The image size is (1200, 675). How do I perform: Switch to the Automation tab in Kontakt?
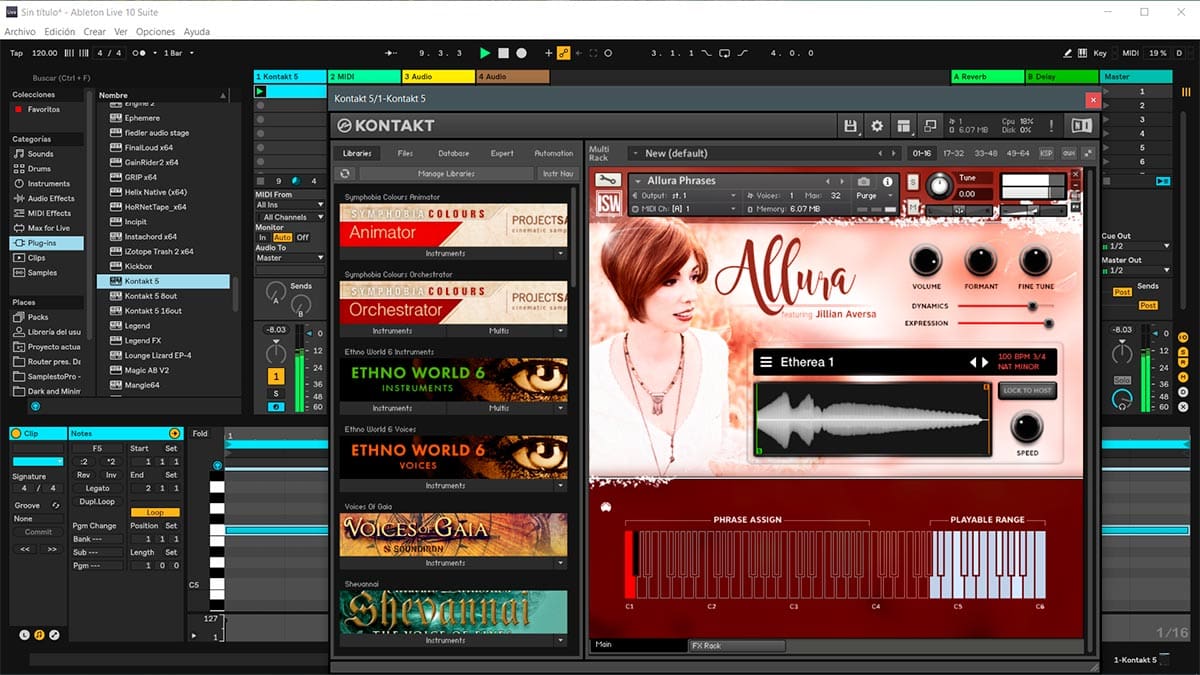tap(554, 153)
